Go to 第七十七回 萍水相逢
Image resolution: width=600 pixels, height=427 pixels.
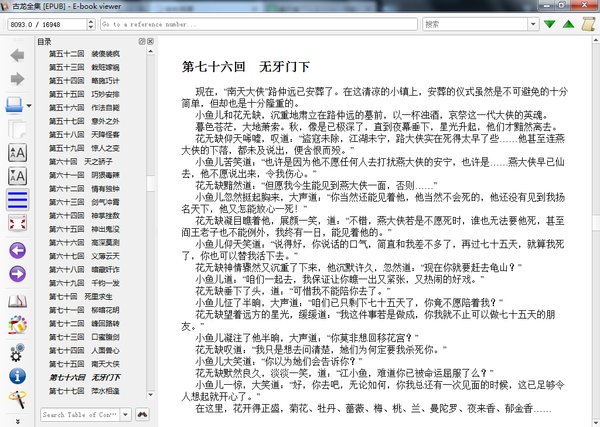point(84,391)
